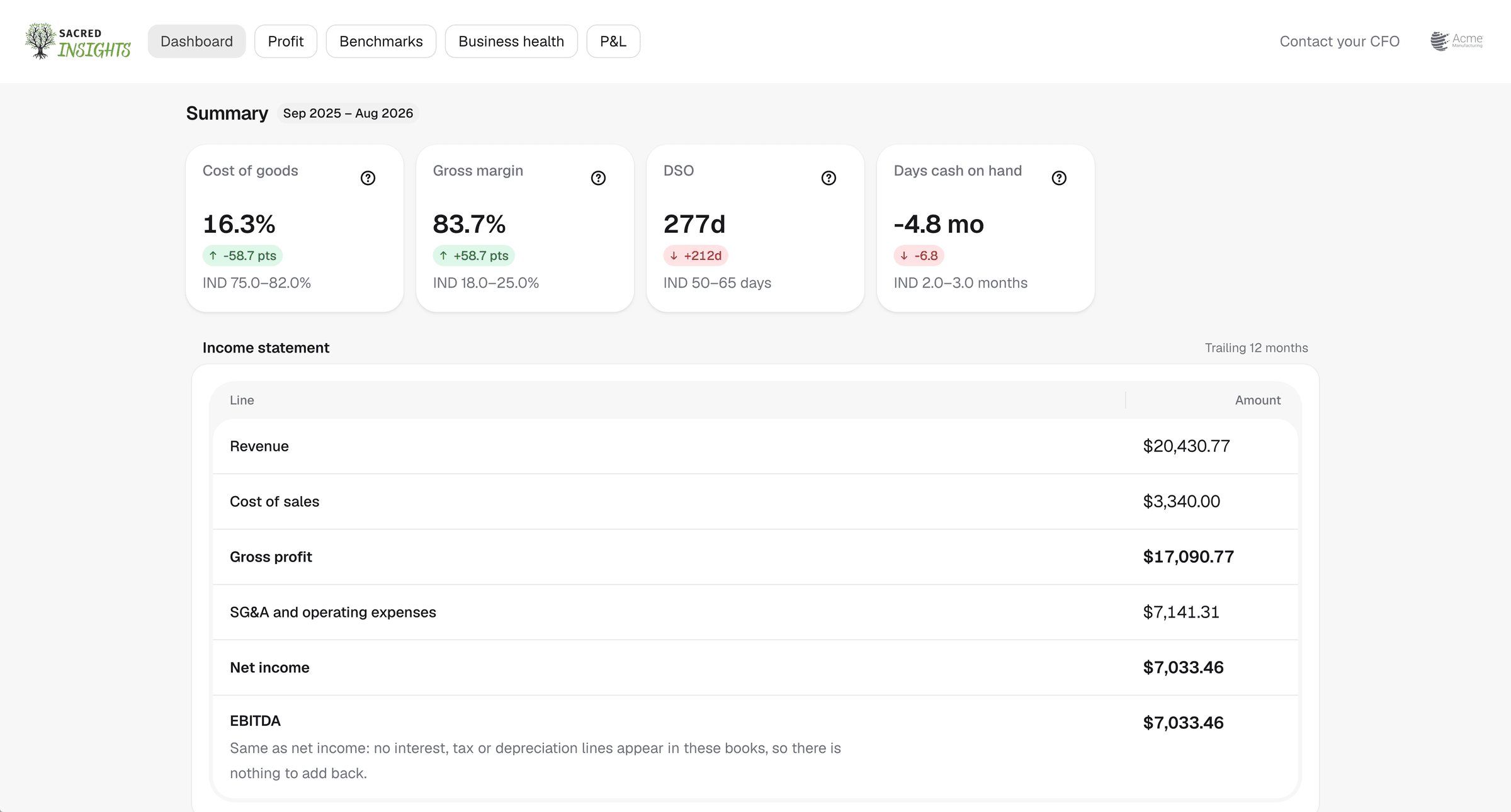Open the P&L tab
This screenshot has width=1511, height=812.
click(613, 42)
